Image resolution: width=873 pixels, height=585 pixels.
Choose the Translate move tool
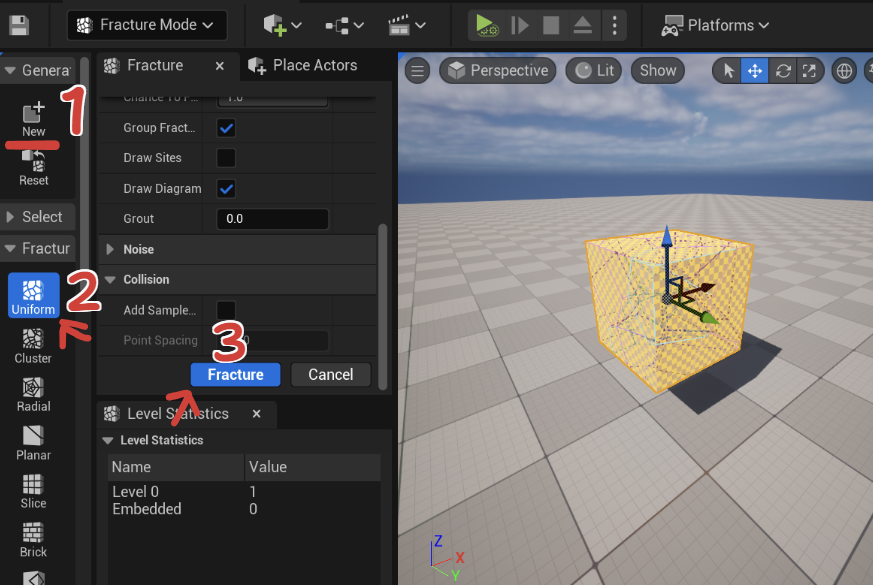coord(754,71)
